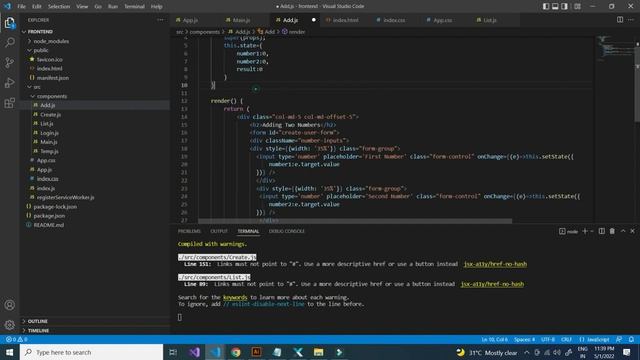The width and height of the screenshot is (640, 360).
Task: Open the Terminal menu
Action: coord(134,7)
